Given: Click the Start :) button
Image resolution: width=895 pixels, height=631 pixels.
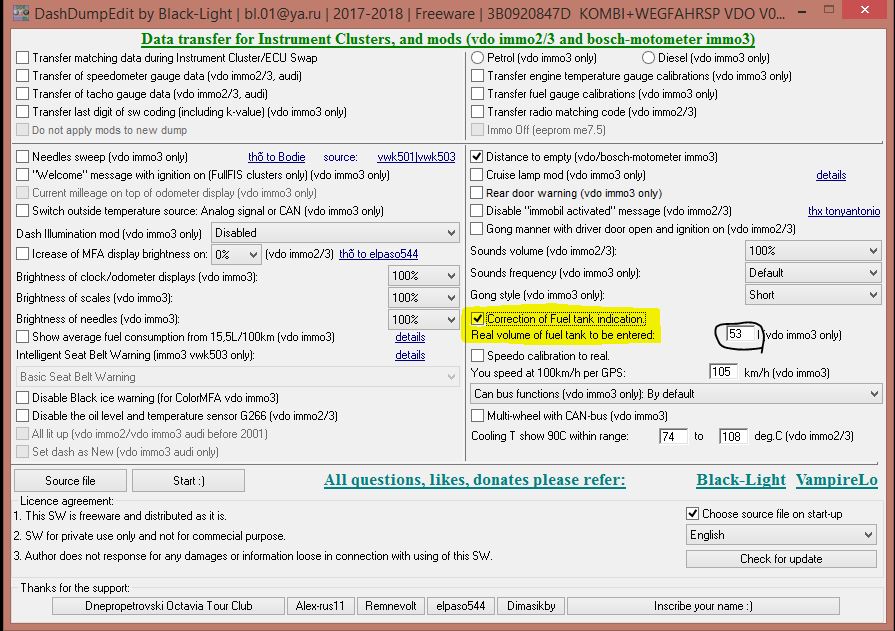Looking at the screenshot, I should click(x=188, y=481).
